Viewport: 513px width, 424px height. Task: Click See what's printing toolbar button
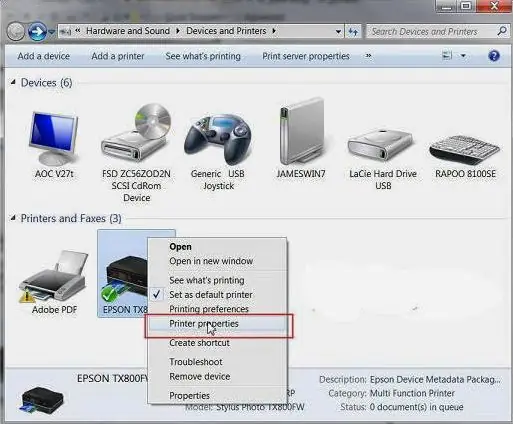pos(203,56)
